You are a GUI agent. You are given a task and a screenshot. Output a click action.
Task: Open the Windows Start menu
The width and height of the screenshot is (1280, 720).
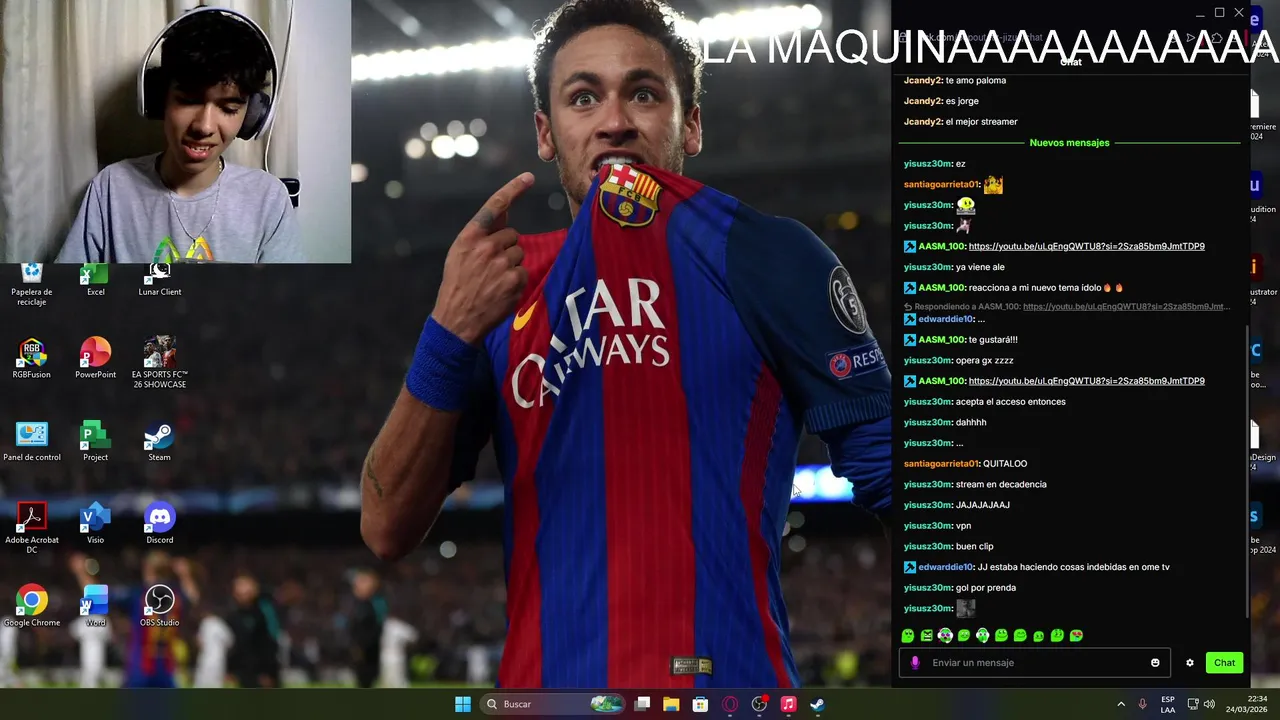[463, 704]
